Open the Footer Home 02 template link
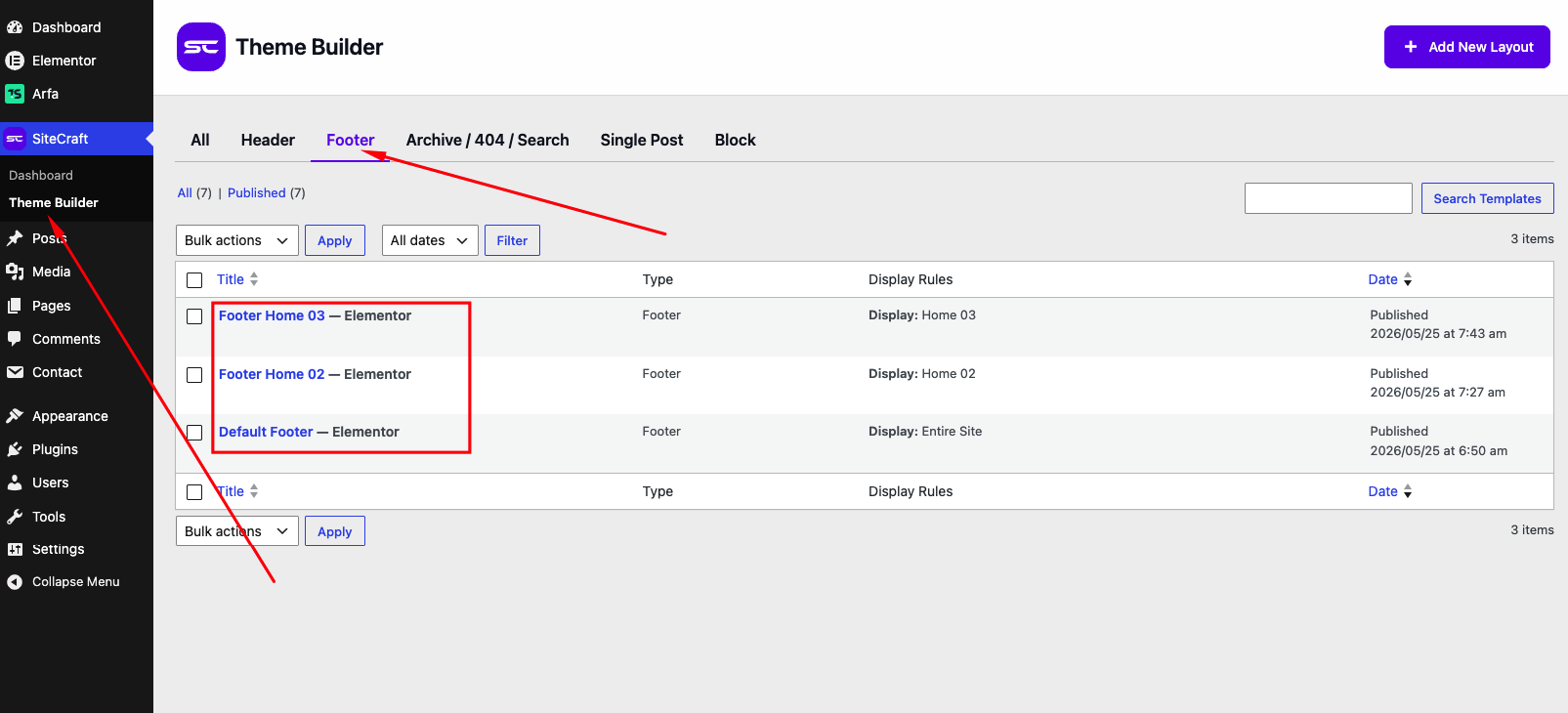 point(272,374)
